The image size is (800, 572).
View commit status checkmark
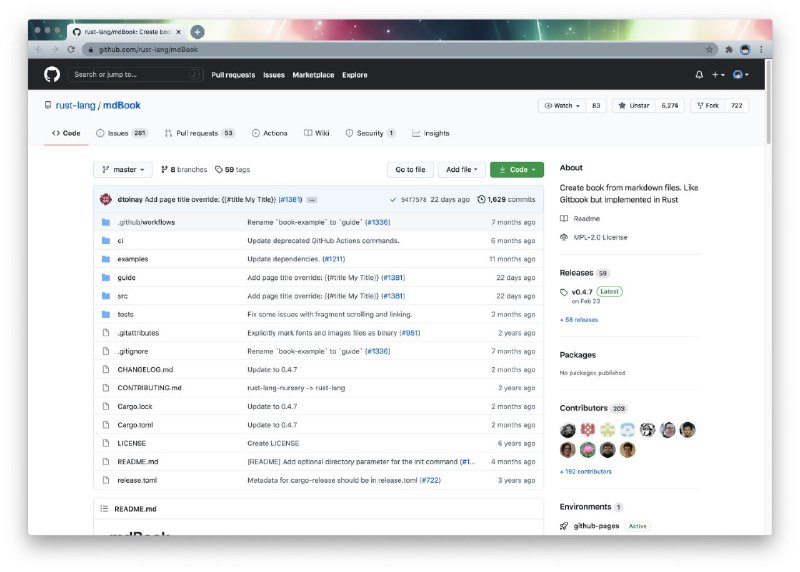(392, 200)
